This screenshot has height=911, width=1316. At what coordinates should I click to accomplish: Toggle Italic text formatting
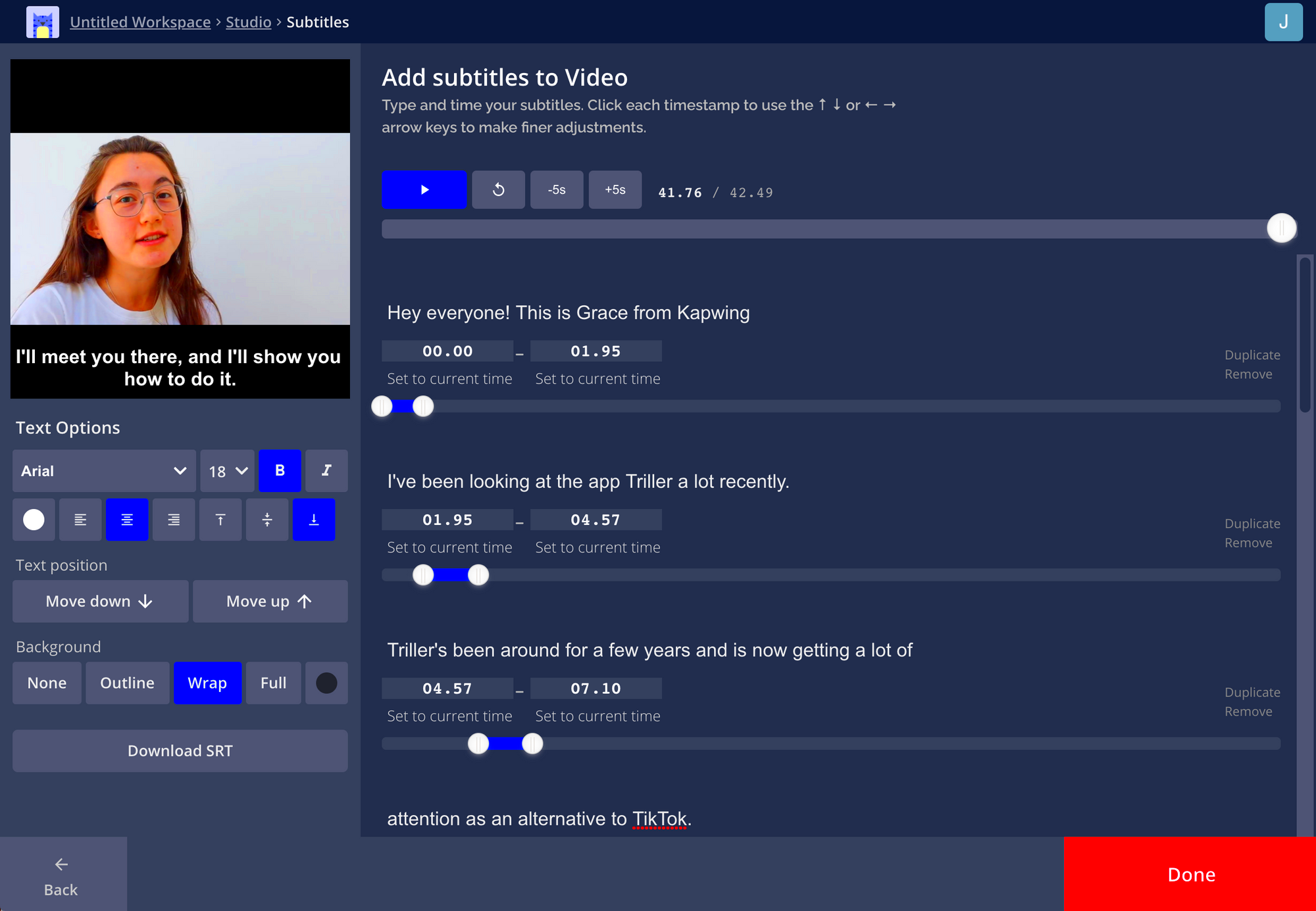(x=326, y=470)
